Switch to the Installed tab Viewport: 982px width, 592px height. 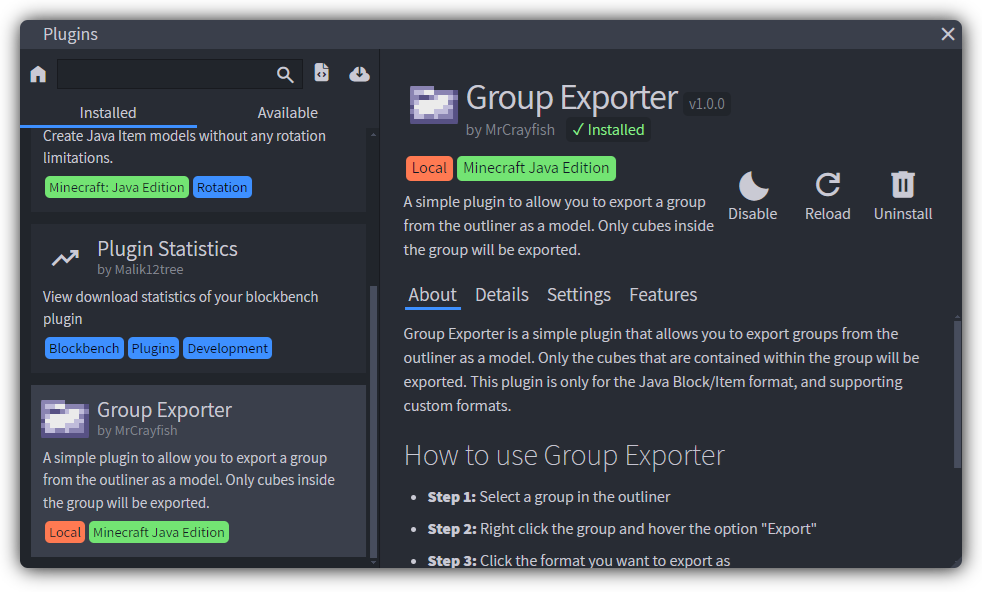pyautogui.click(x=108, y=113)
